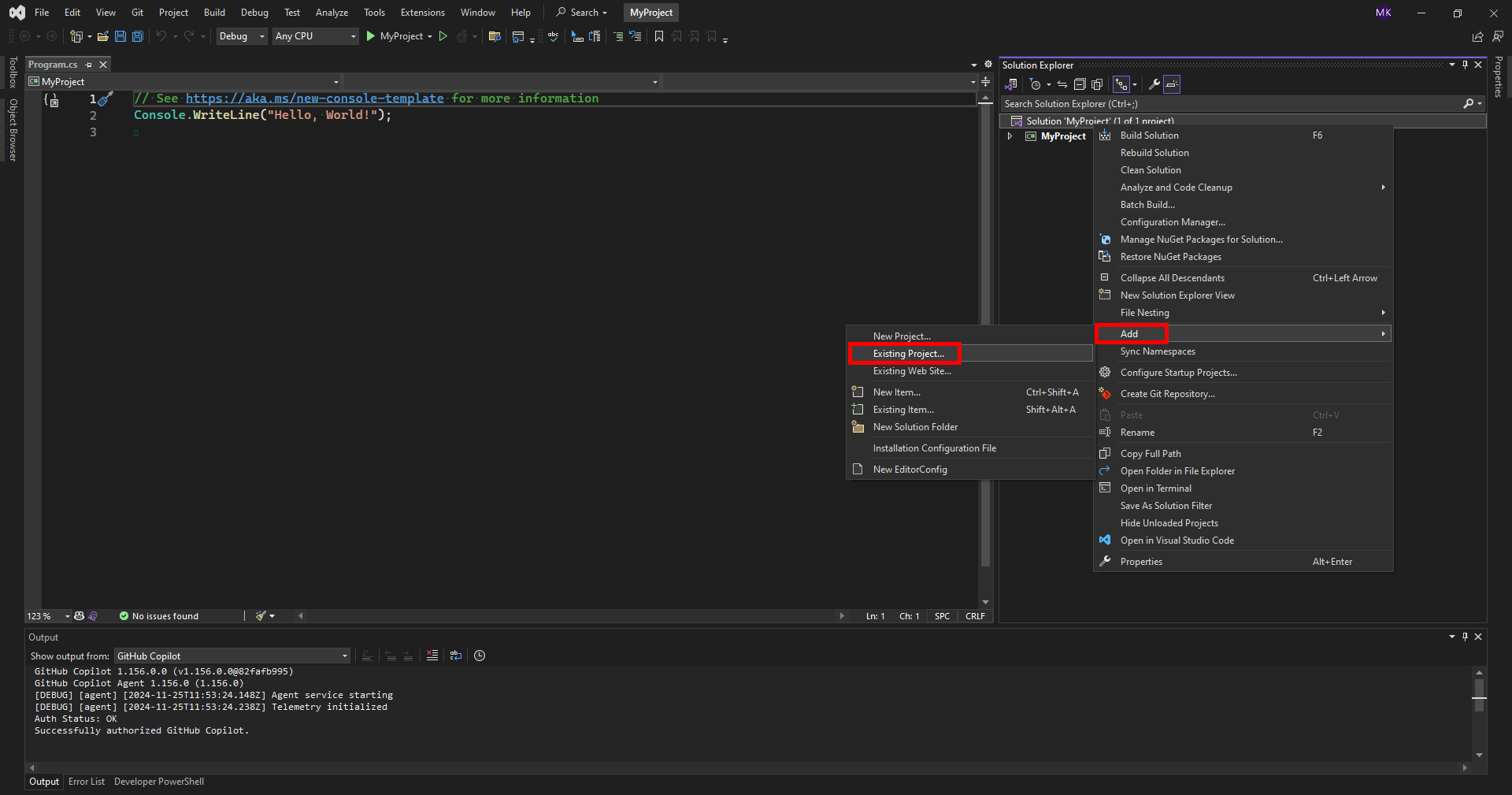Start without debugging using the hollow play icon

443,36
